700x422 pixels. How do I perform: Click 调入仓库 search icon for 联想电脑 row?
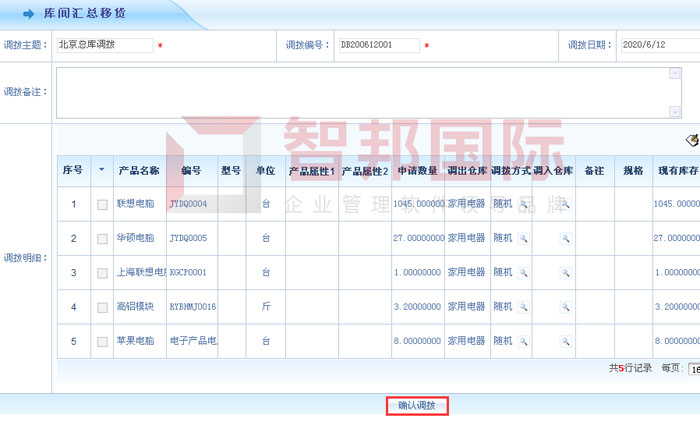tap(564, 204)
